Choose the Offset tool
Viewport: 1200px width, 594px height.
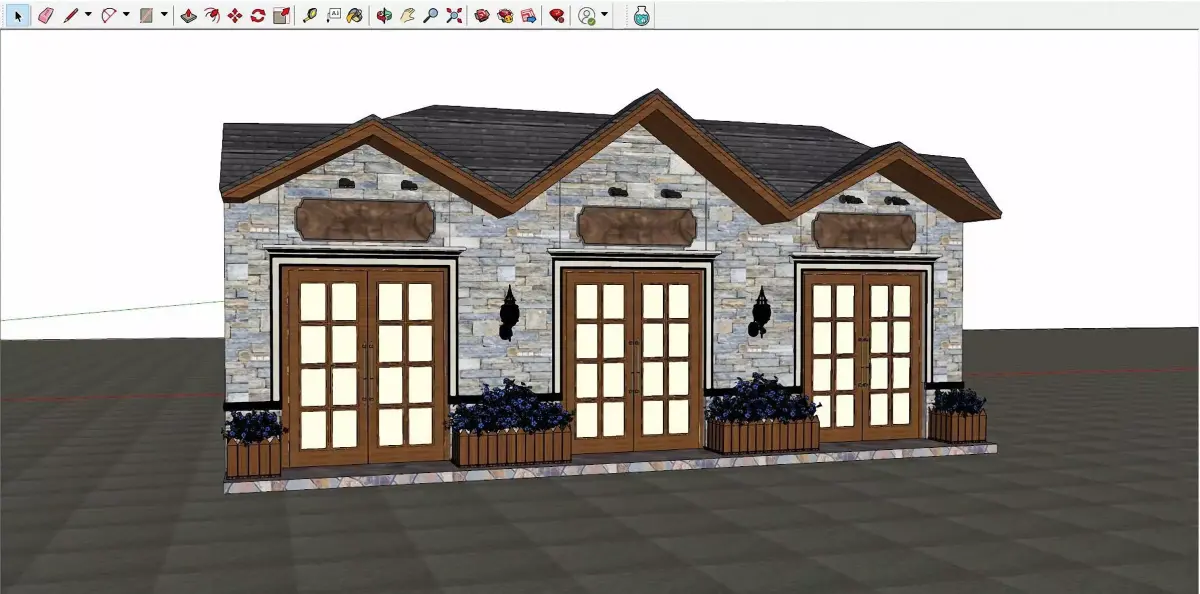[211, 15]
